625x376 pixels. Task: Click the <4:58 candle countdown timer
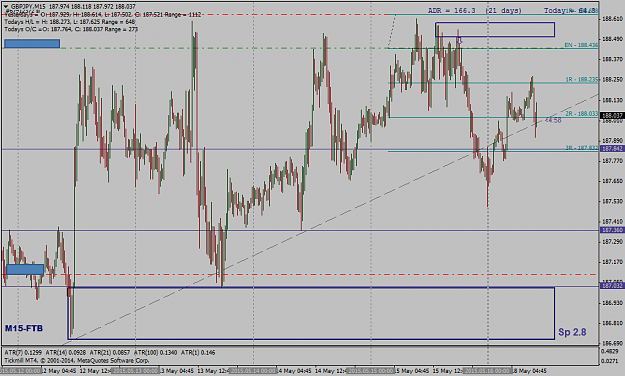pyautogui.click(x=553, y=120)
